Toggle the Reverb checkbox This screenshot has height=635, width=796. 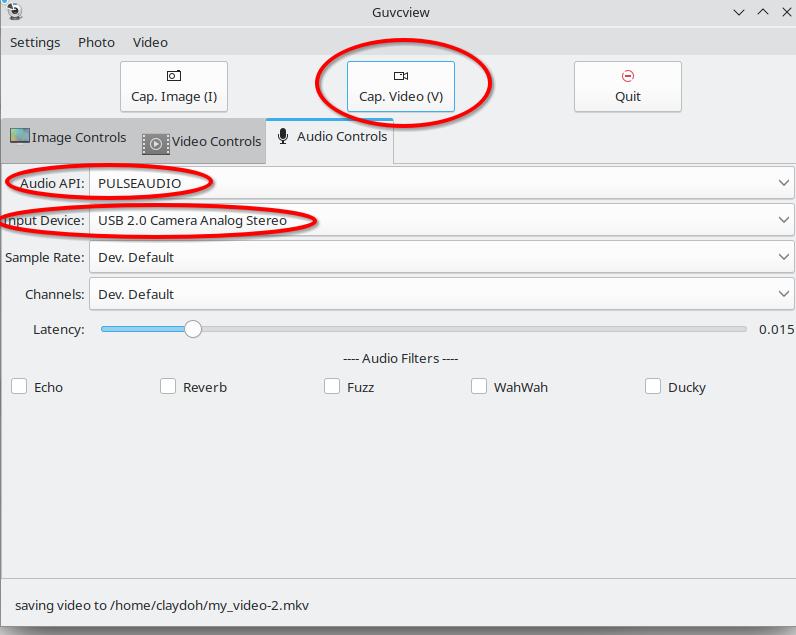pyautogui.click(x=168, y=387)
